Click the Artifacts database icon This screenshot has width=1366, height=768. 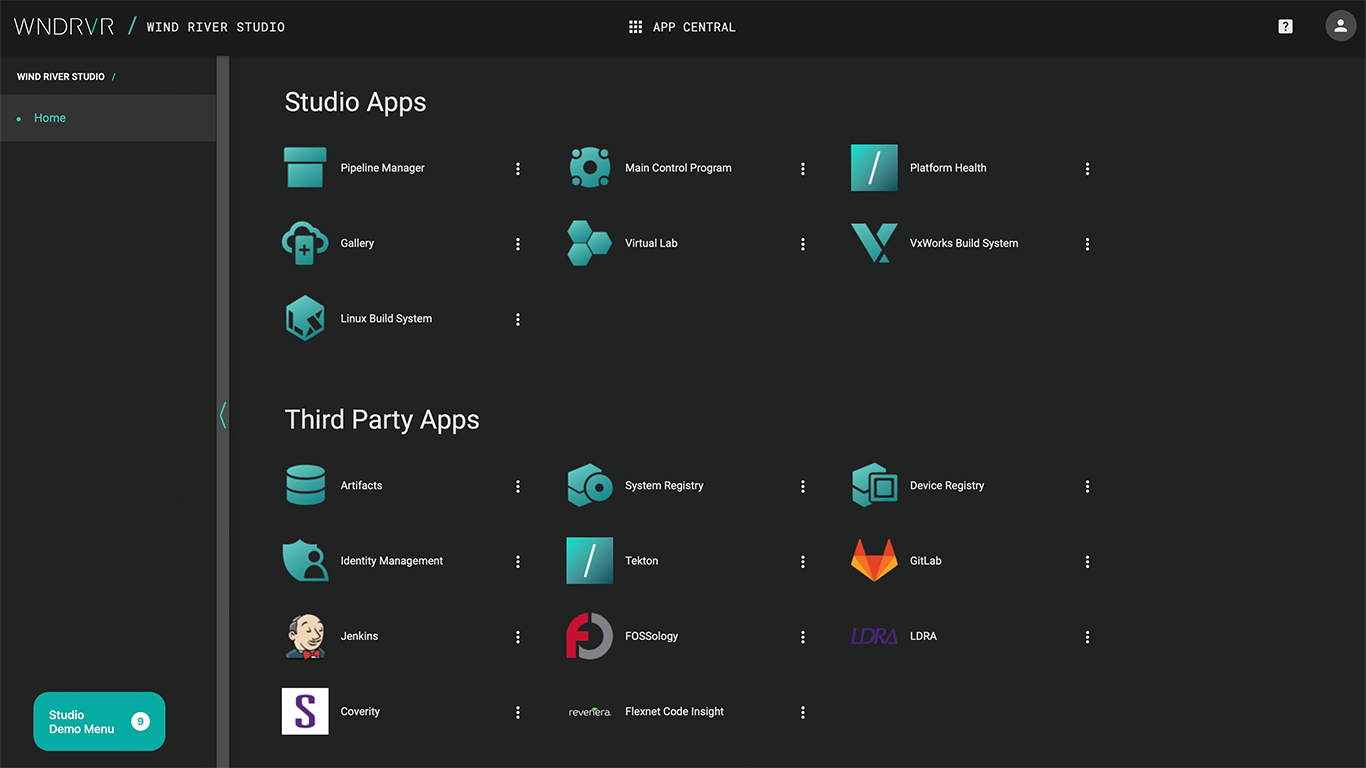click(305, 485)
